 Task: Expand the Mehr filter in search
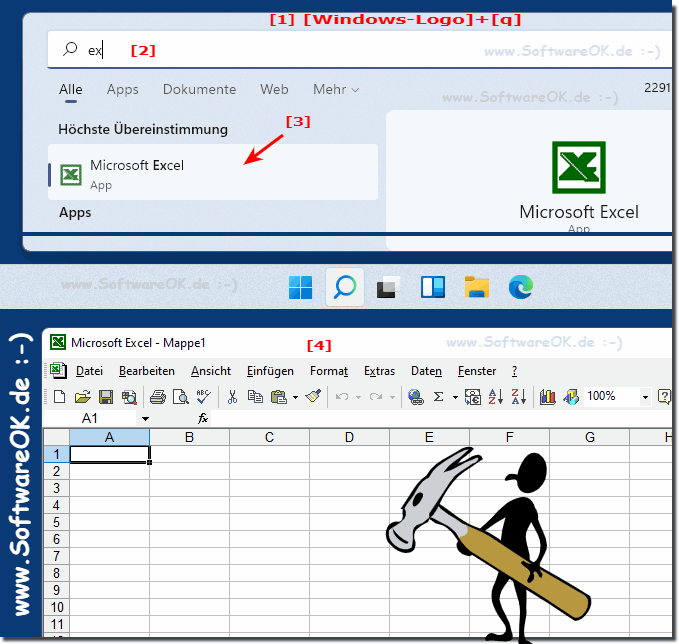(x=336, y=90)
